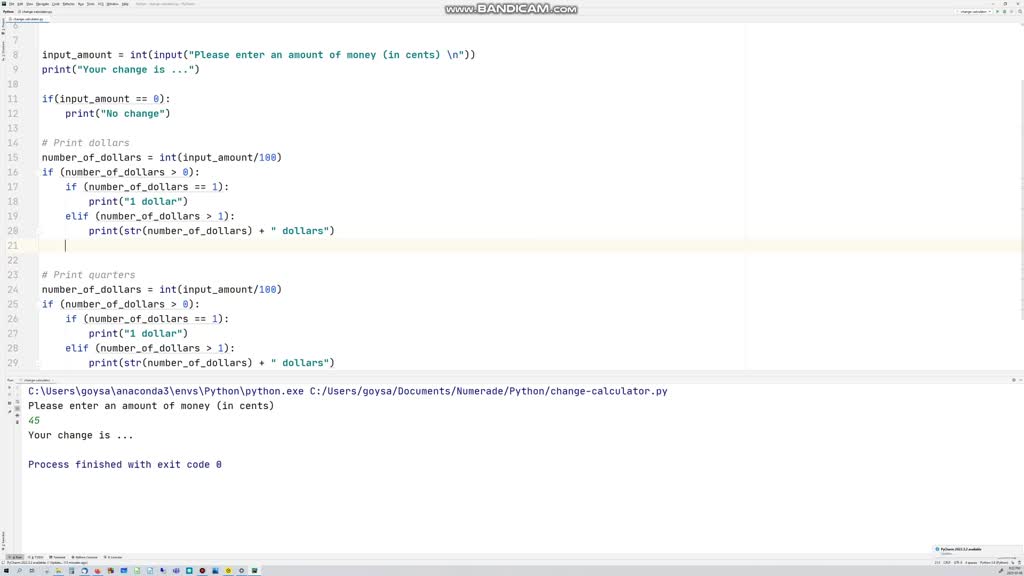Click the Search Everywhere magnifier icon
Screen dimensions: 1024x576
[1019, 11]
